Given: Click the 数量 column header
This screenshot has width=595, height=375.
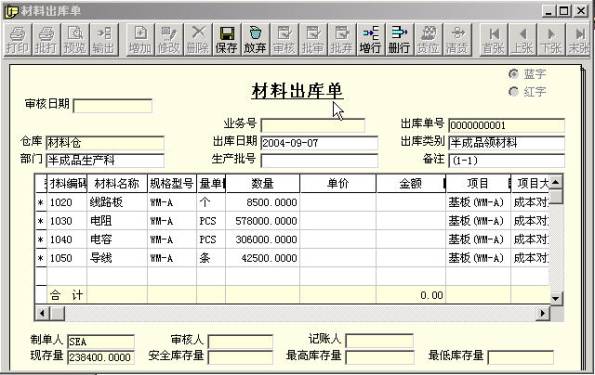Looking at the screenshot, I should (263, 184).
